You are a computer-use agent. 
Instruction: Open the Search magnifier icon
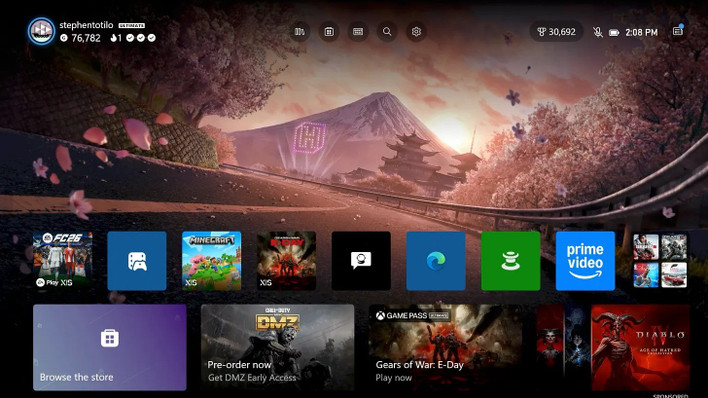[x=387, y=32]
